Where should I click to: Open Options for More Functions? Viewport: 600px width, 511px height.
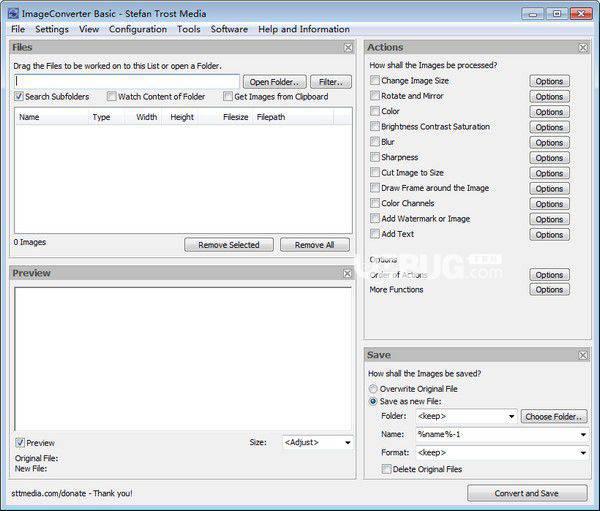point(549,289)
